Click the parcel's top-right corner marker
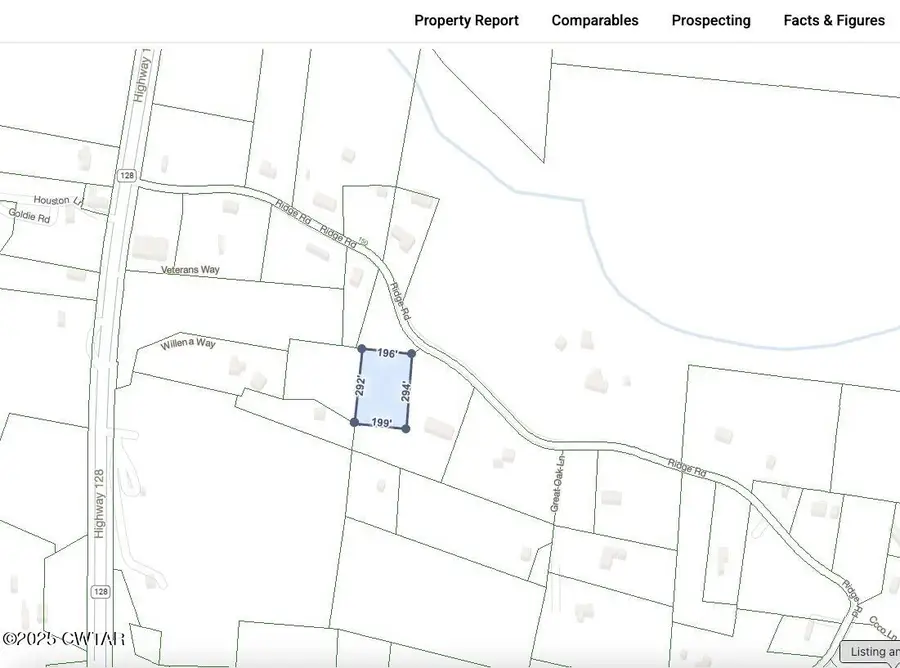The width and height of the screenshot is (900, 668). (x=411, y=353)
